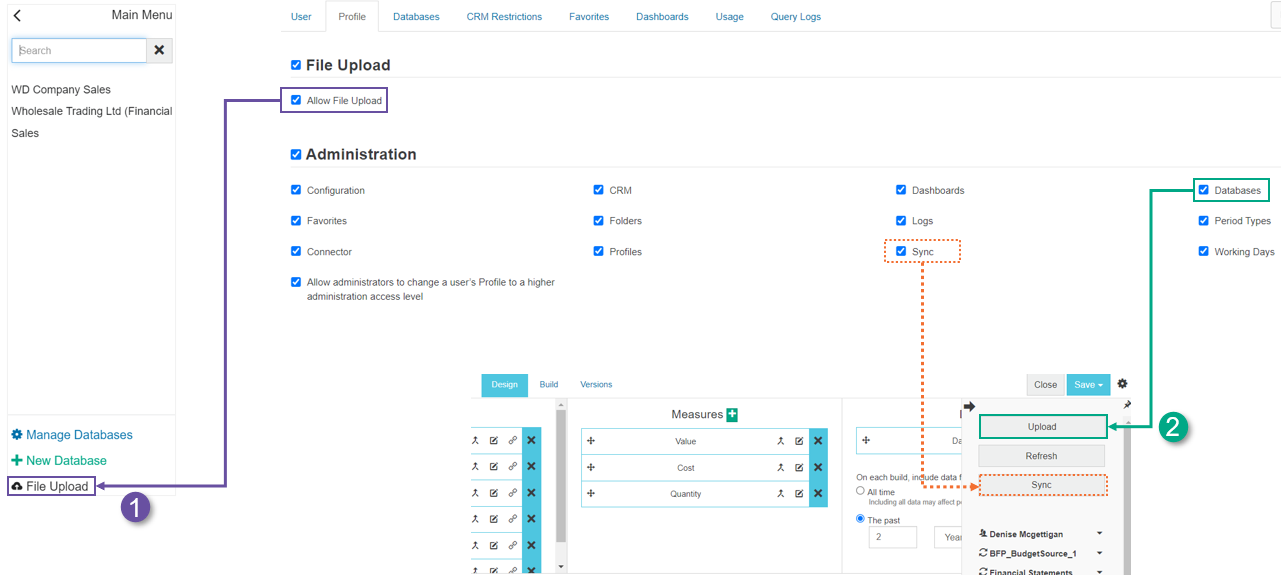Screen dimensions: 1281x575
Task: Open settings gear next to Save
Action: tap(1122, 384)
